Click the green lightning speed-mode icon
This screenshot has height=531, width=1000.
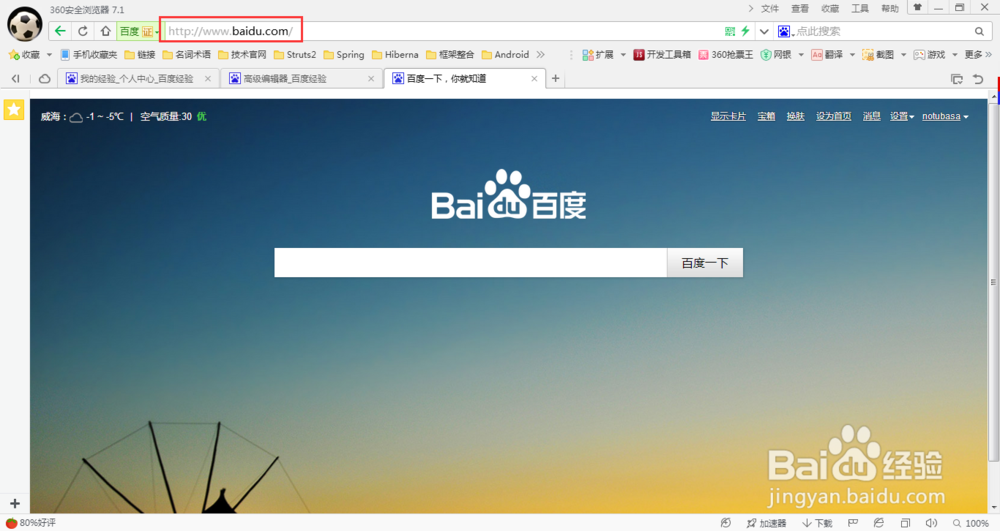point(745,31)
